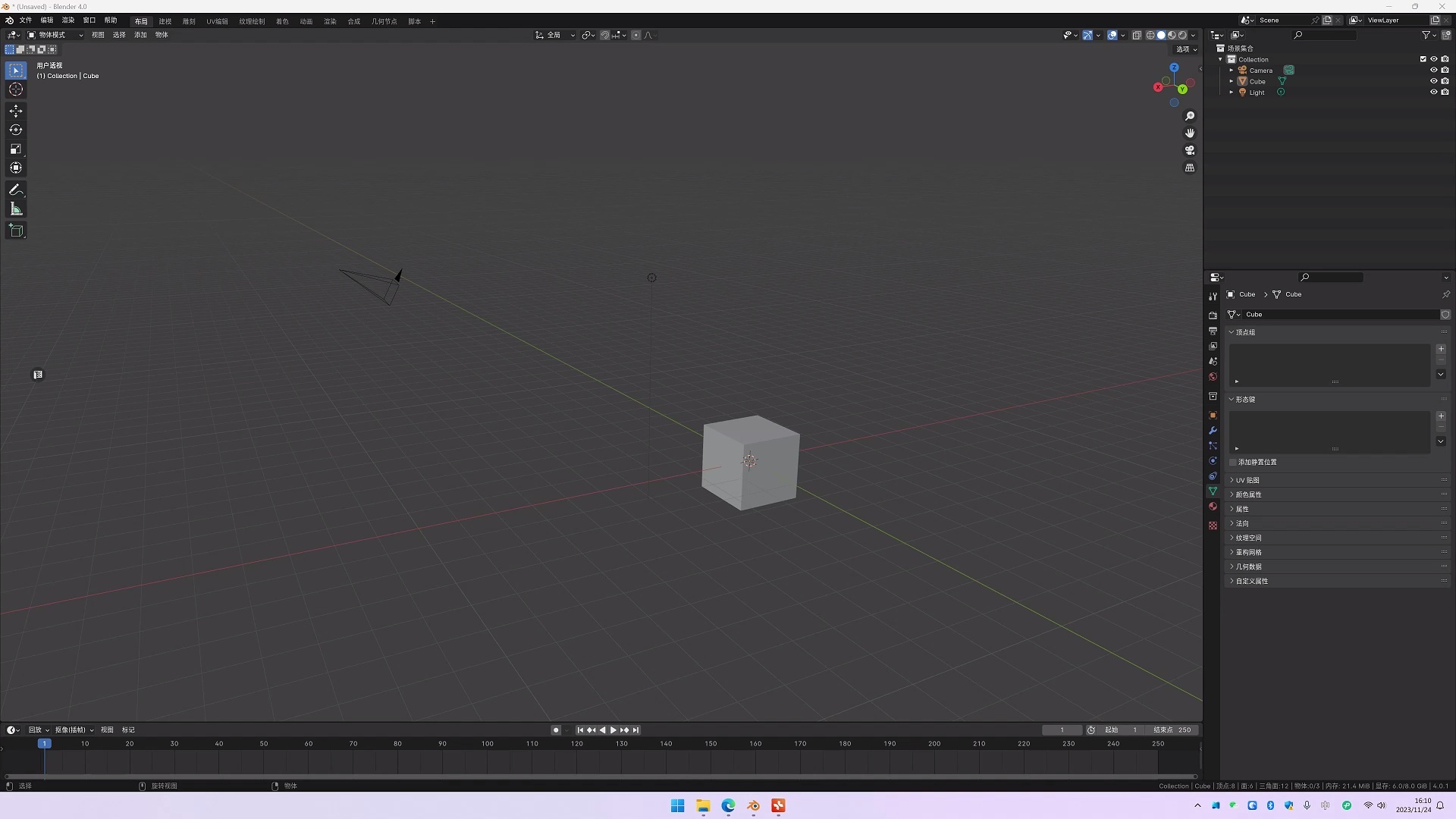Select the Annotate tool
Viewport: 1456px width, 819px height.
16,189
